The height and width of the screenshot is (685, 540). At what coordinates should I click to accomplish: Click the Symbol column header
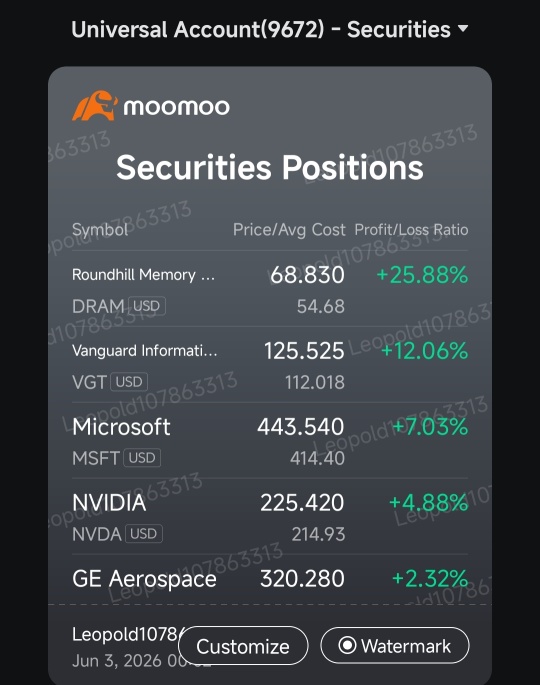pos(100,230)
